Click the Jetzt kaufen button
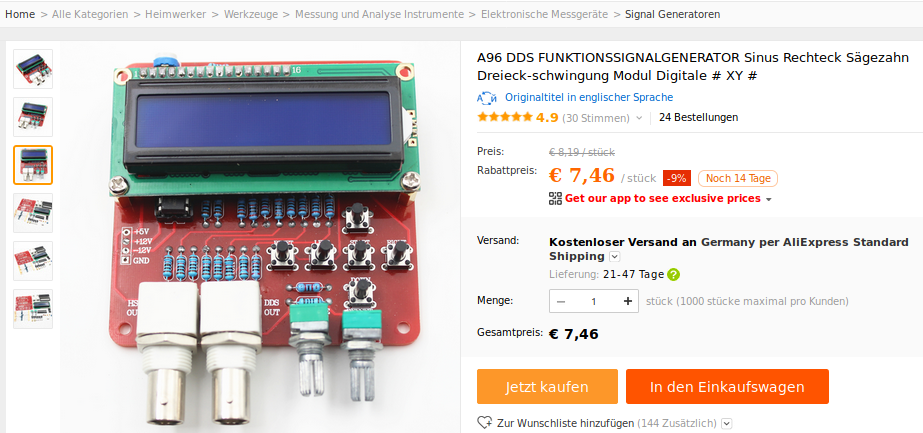Viewport: 923px width, 433px height. click(547, 387)
